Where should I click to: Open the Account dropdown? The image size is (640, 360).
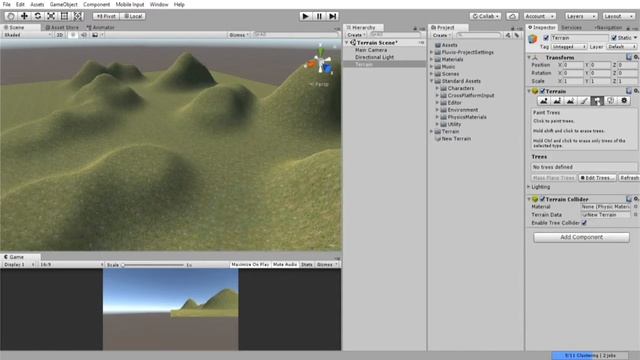[x=539, y=16]
